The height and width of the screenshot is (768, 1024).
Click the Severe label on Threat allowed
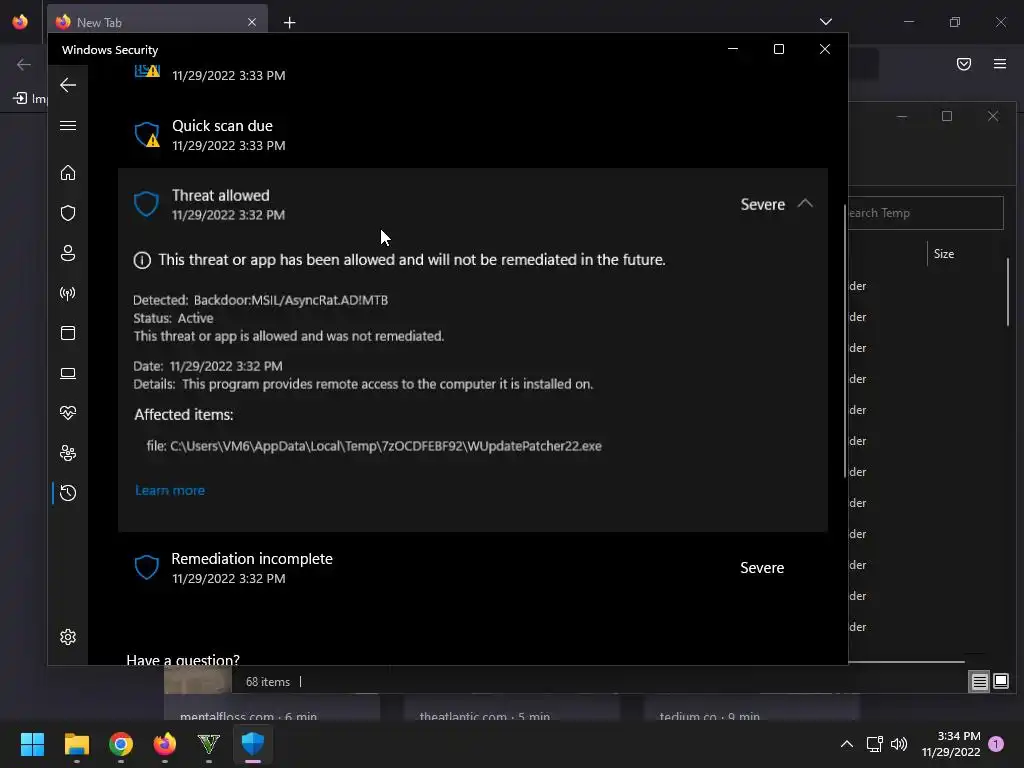762,204
